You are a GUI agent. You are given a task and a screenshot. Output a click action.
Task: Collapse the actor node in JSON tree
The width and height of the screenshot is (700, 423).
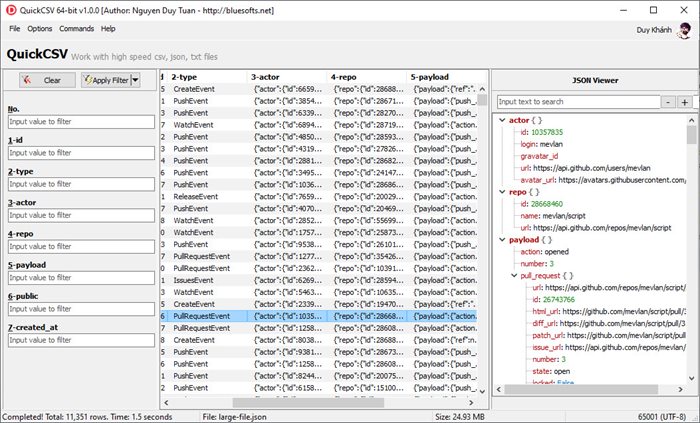[x=502, y=120]
